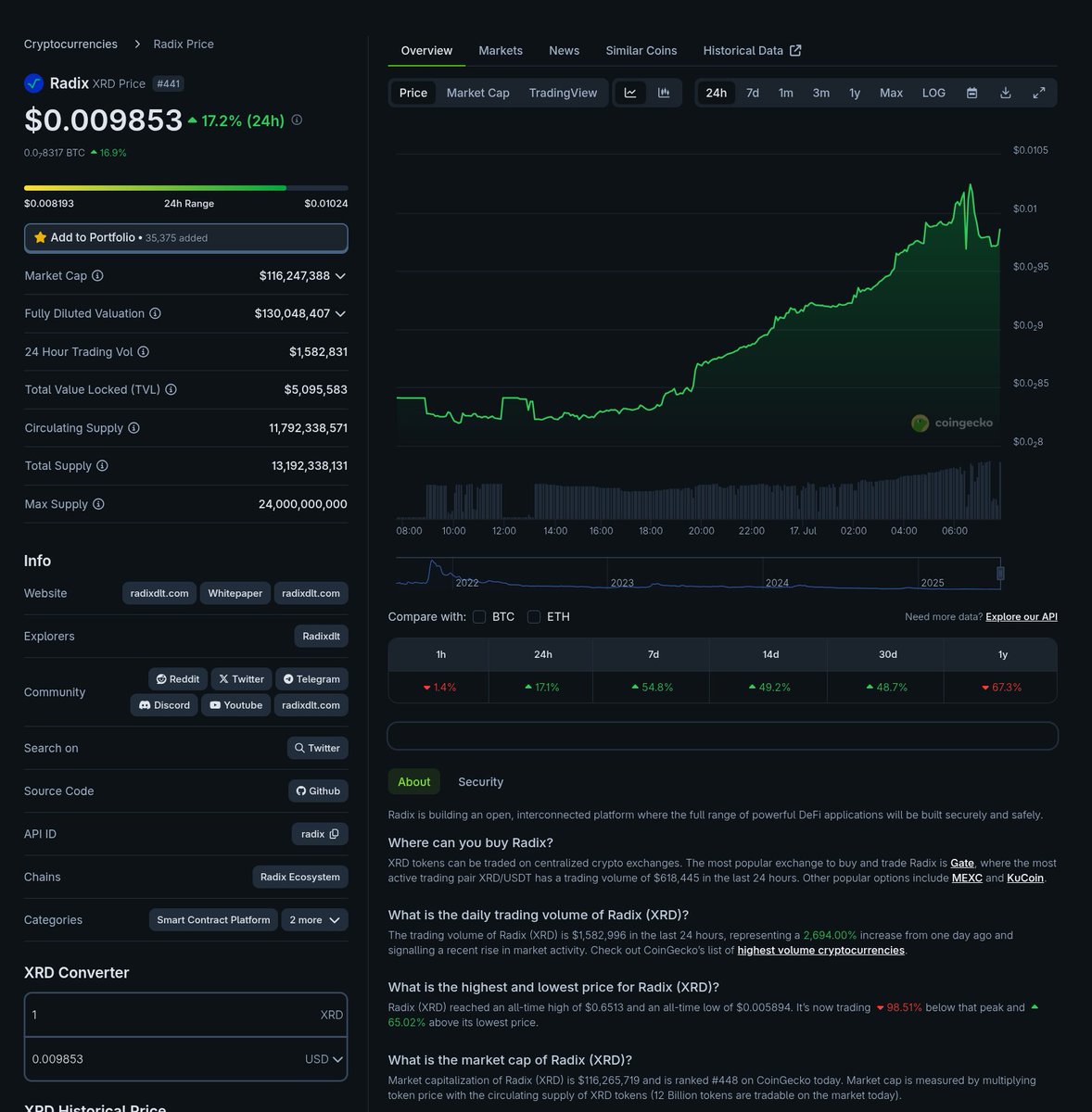Image resolution: width=1092 pixels, height=1112 pixels.
Task: Copy the radix API ID
Action: point(334,834)
